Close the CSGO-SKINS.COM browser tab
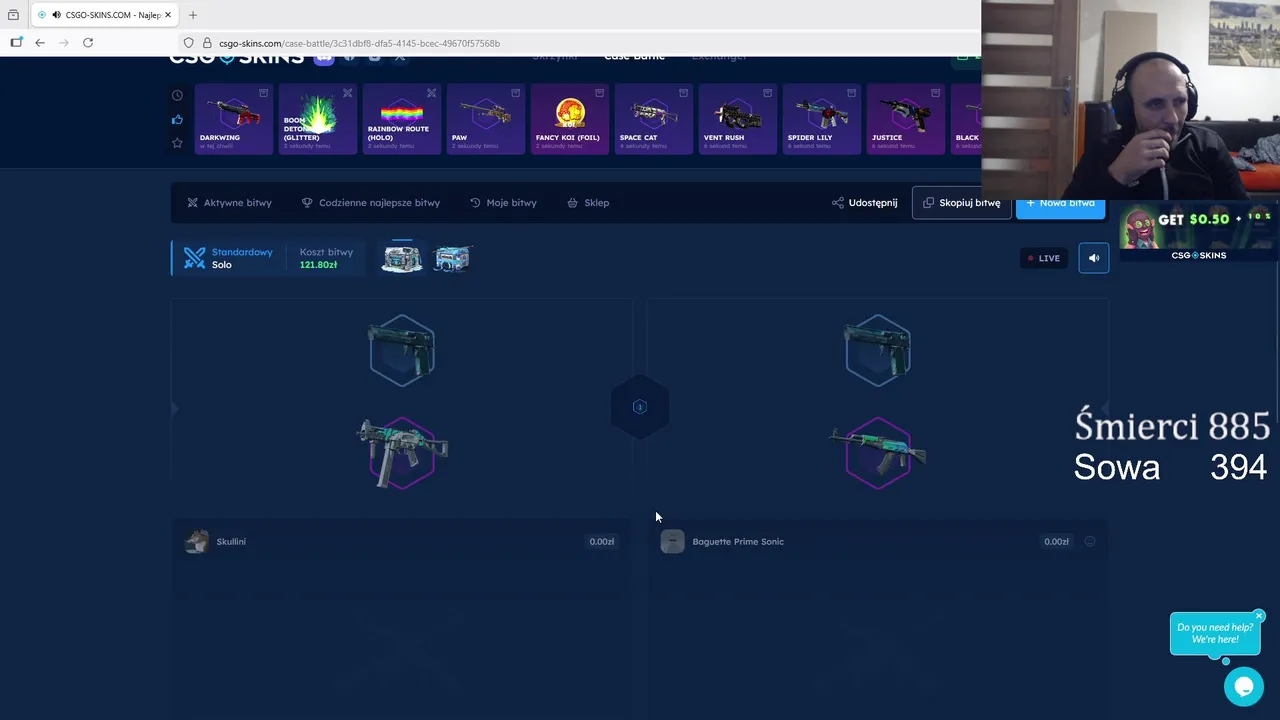Viewport: 1280px width, 720px height. pyautogui.click(x=168, y=15)
